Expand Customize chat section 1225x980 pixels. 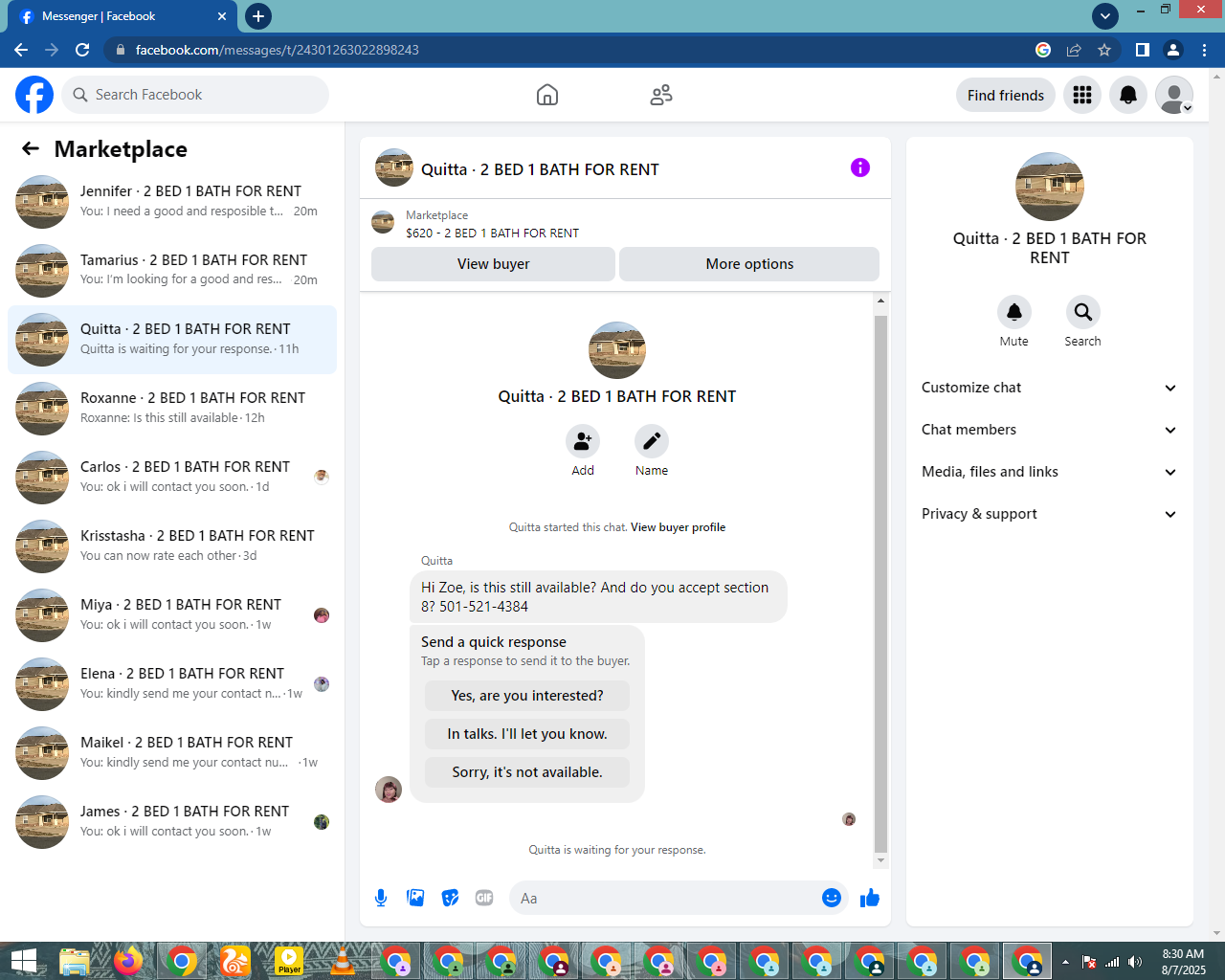point(1050,388)
